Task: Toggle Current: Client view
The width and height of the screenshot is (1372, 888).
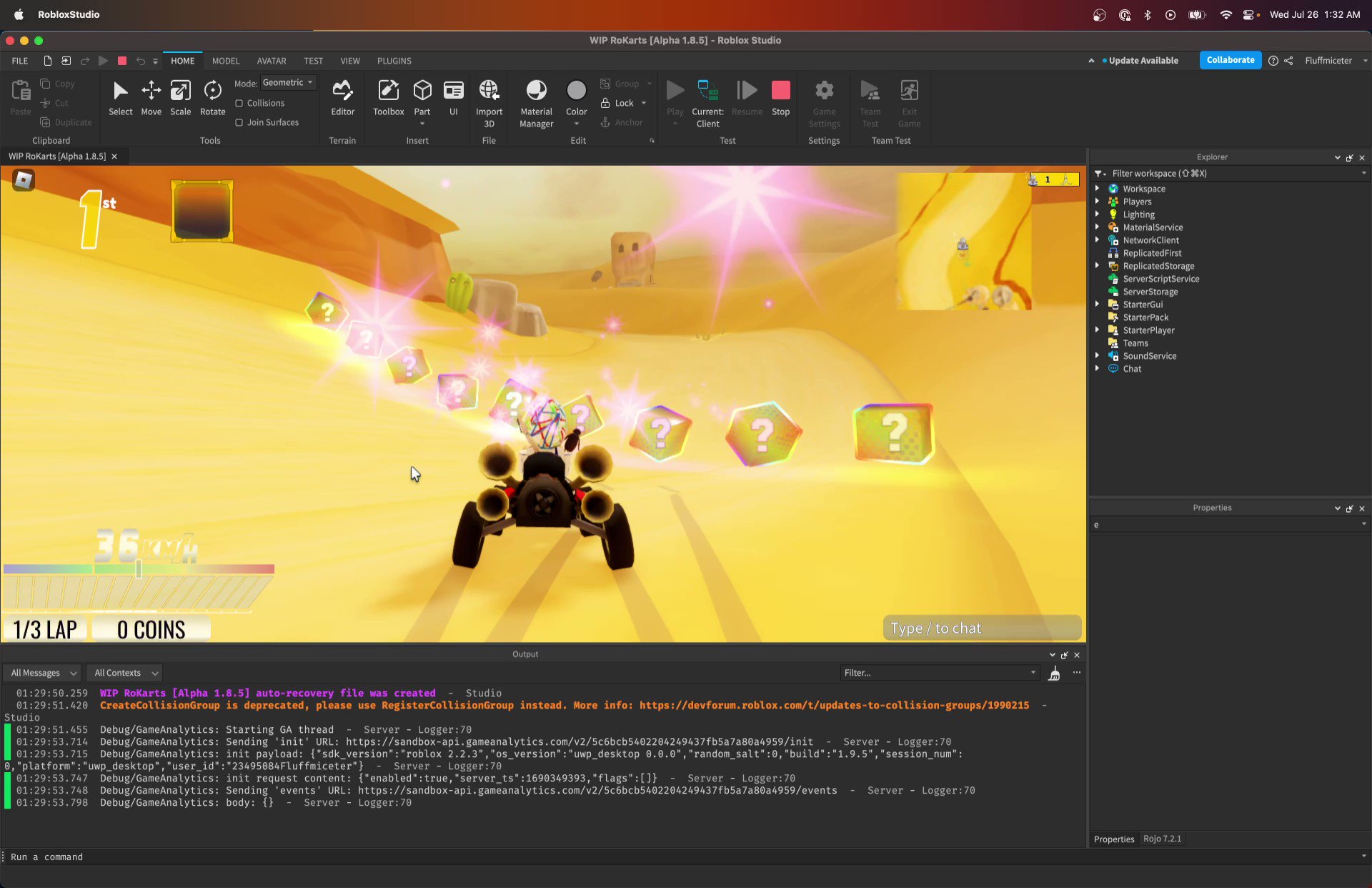Action: pyautogui.click(x=707, y=104)
